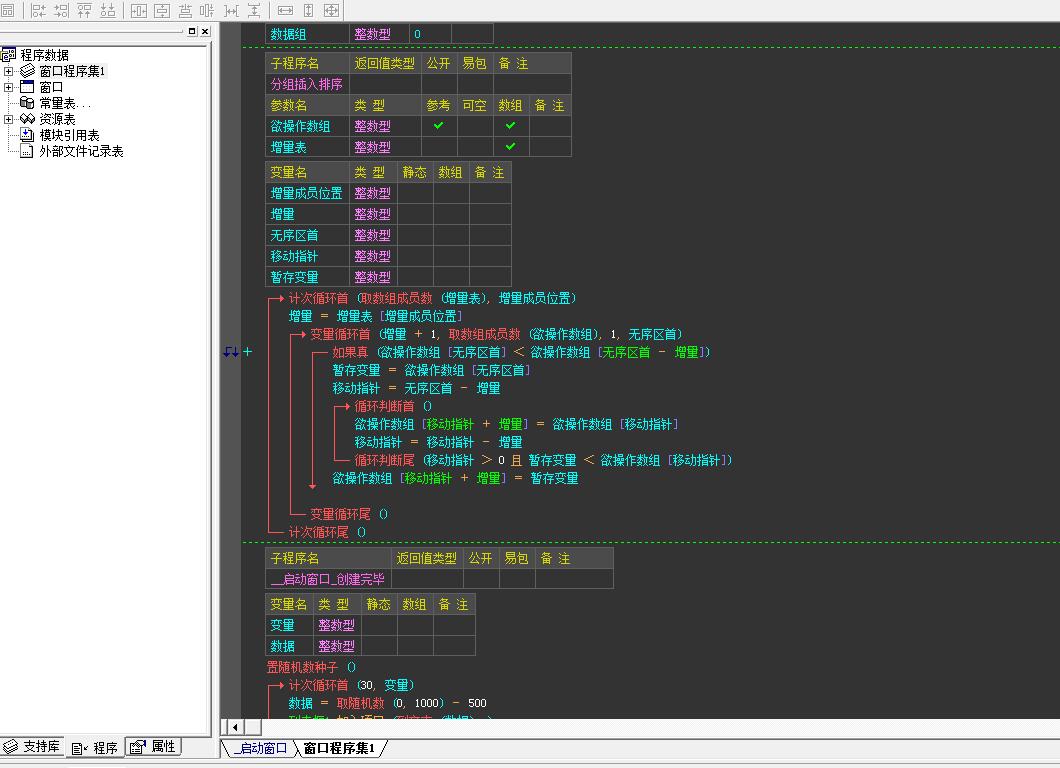Click the make same height icon

coord(308,10)
